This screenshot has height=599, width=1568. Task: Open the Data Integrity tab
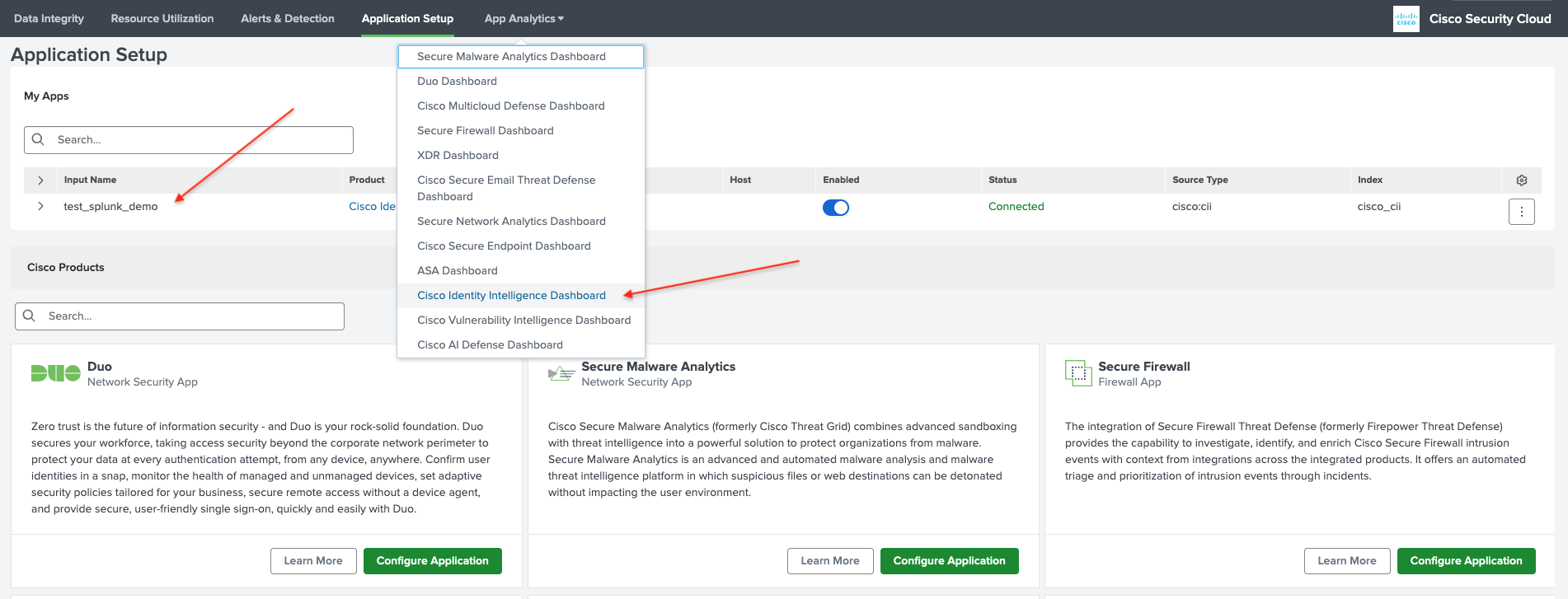coord(49,19)
